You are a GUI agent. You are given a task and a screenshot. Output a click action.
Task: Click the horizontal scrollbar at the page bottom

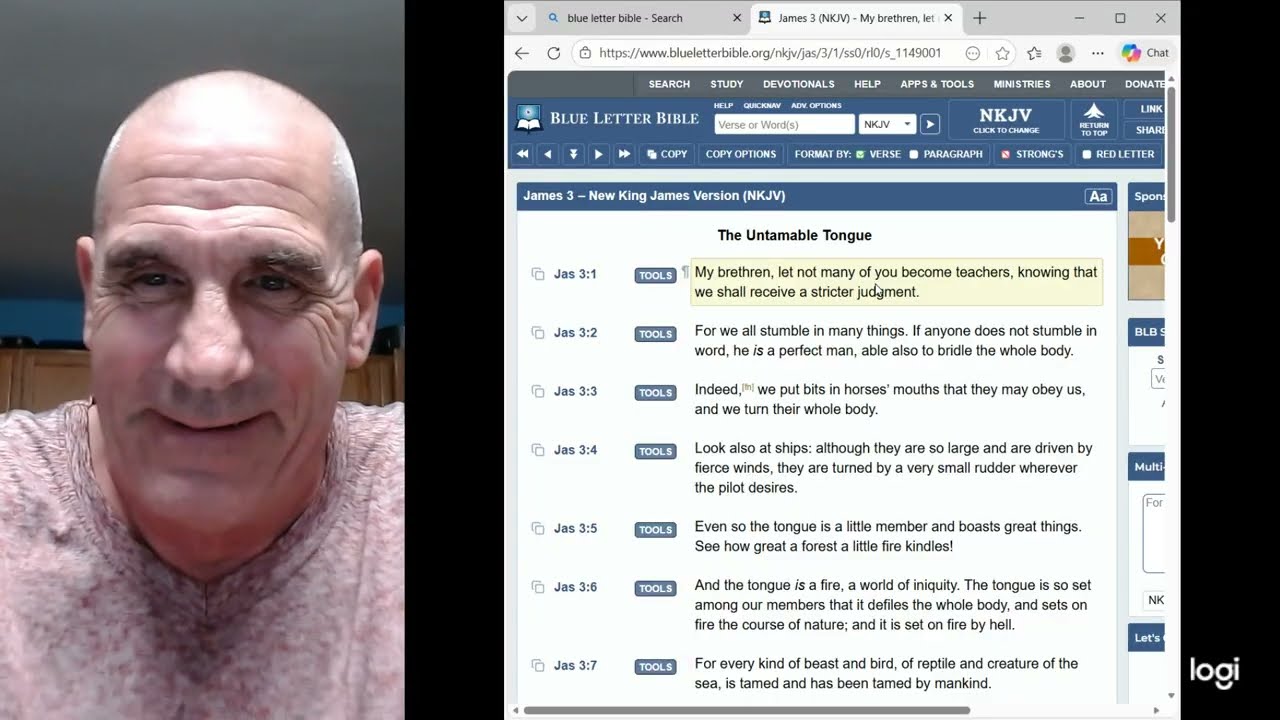[x=746, y=710]
